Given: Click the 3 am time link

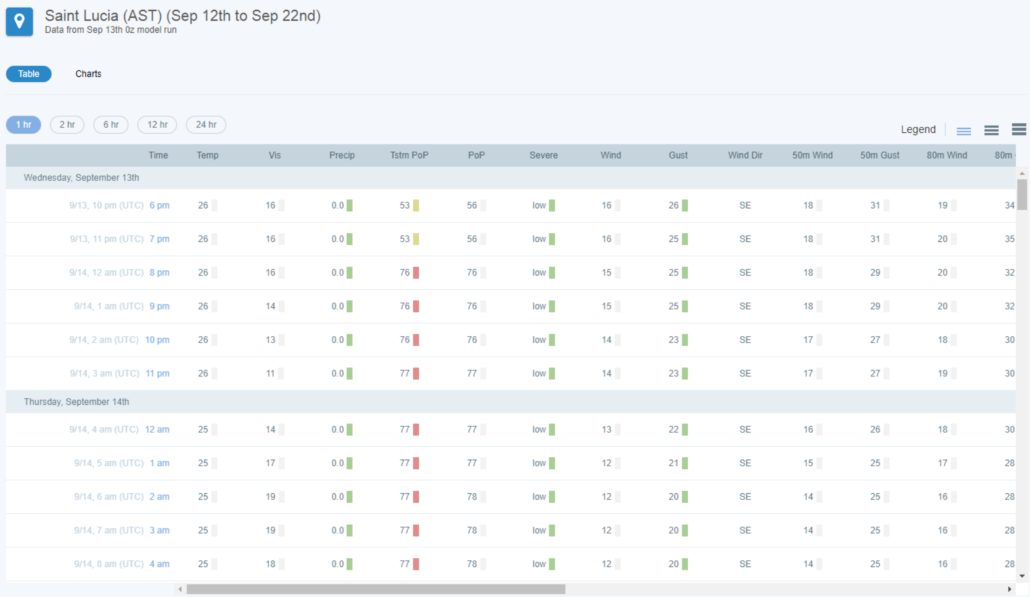Looking at the screenshot, I should coord(159,530).
